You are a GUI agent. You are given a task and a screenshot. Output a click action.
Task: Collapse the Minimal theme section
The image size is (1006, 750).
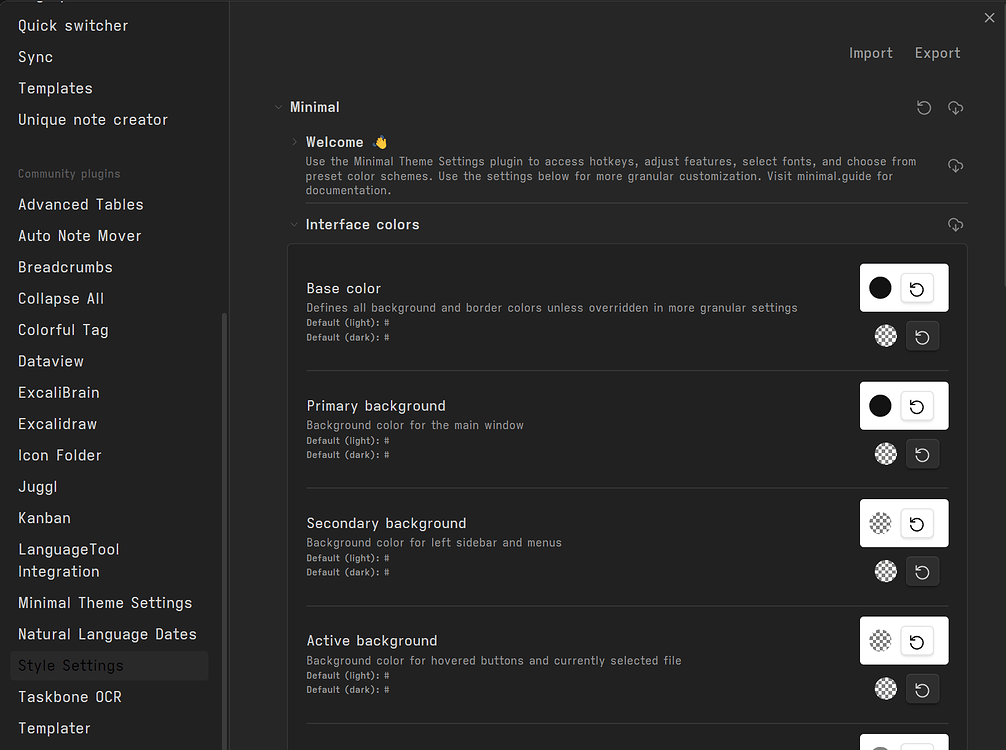(x=279, y=107)
